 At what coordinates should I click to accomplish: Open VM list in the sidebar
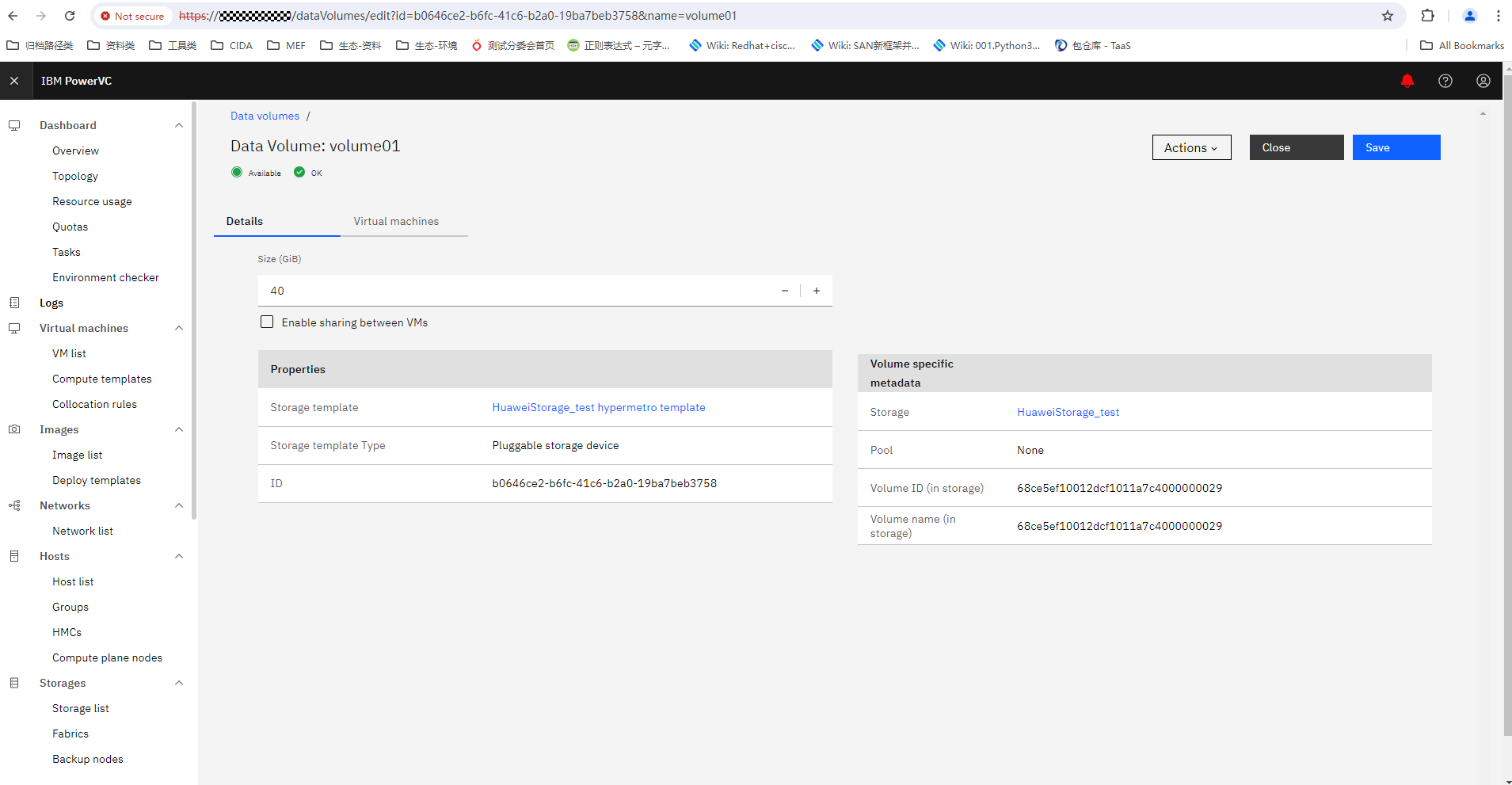(x=69, y=353)
